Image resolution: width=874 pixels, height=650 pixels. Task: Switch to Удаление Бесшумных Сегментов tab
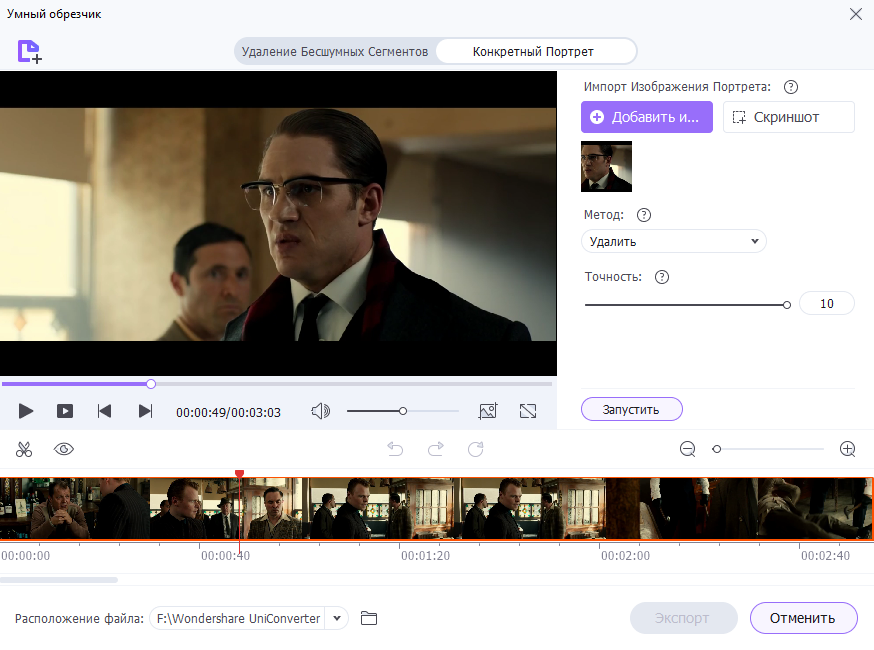point(334,51)
